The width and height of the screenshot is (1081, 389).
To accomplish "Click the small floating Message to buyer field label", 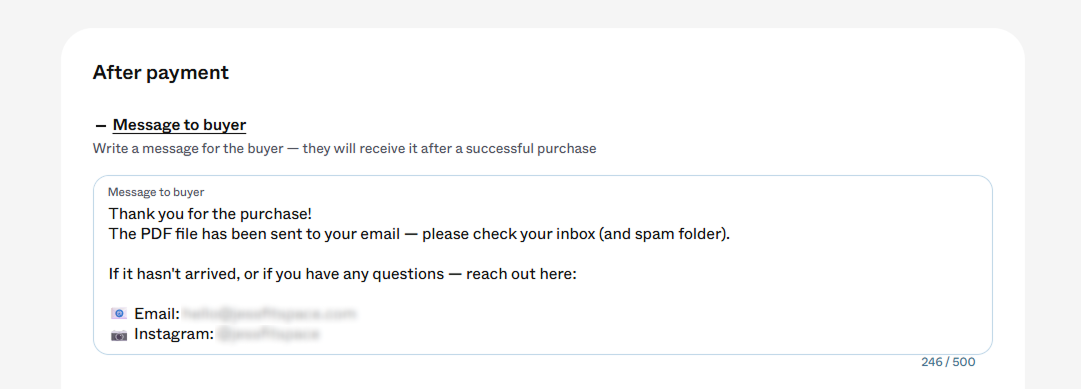I will (156, 192).
